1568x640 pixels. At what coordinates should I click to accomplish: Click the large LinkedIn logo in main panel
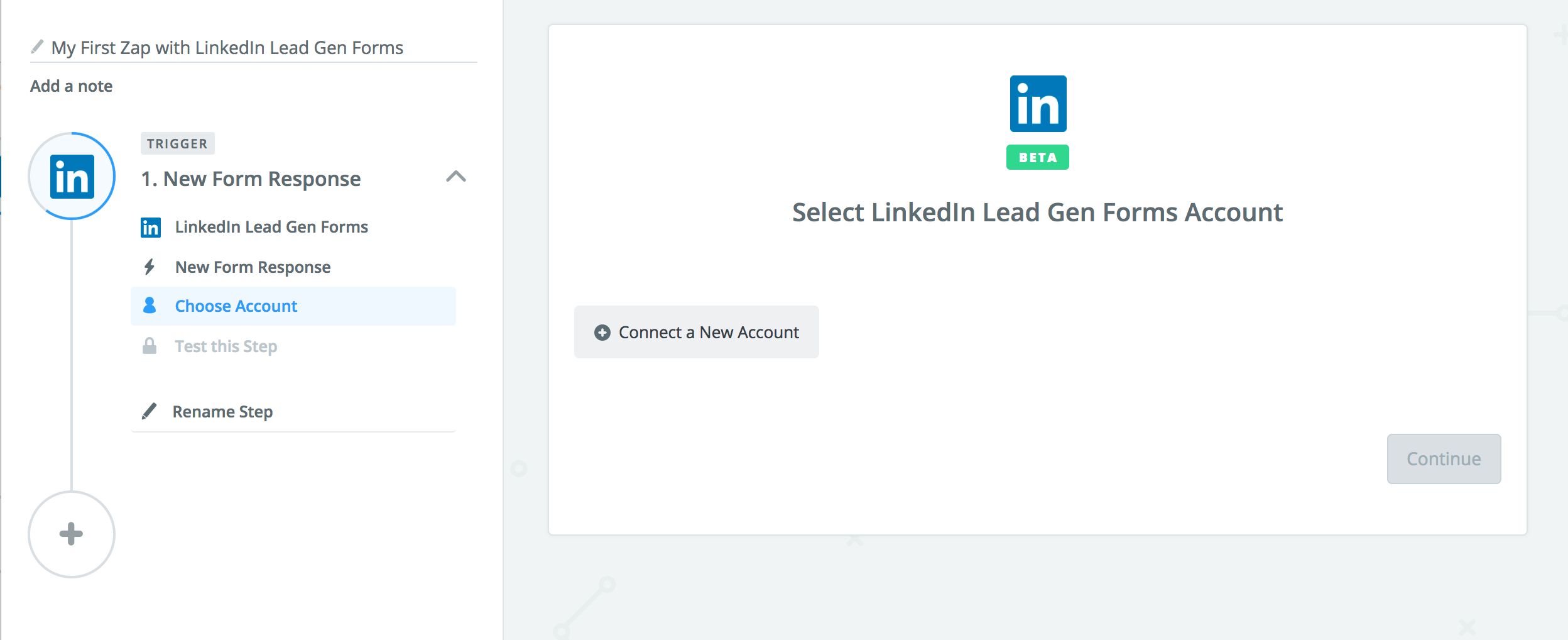(1038, 104)
